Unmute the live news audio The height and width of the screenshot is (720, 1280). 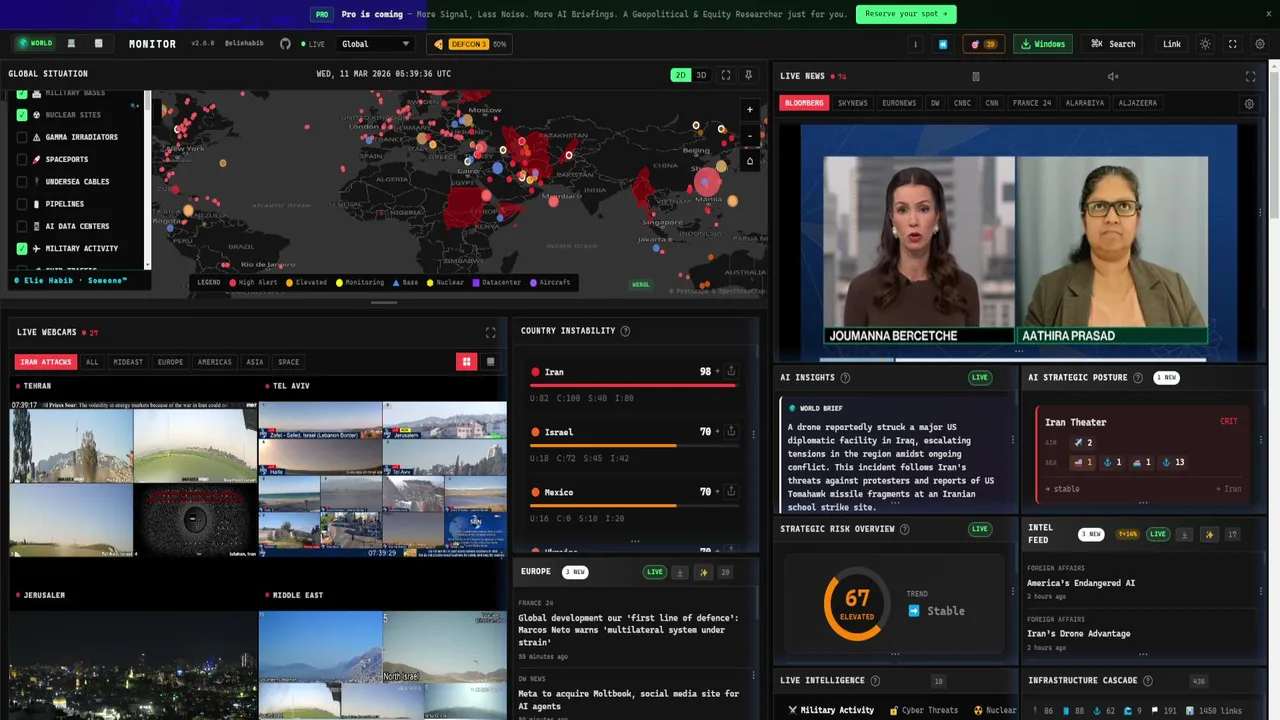[1113, 76]
